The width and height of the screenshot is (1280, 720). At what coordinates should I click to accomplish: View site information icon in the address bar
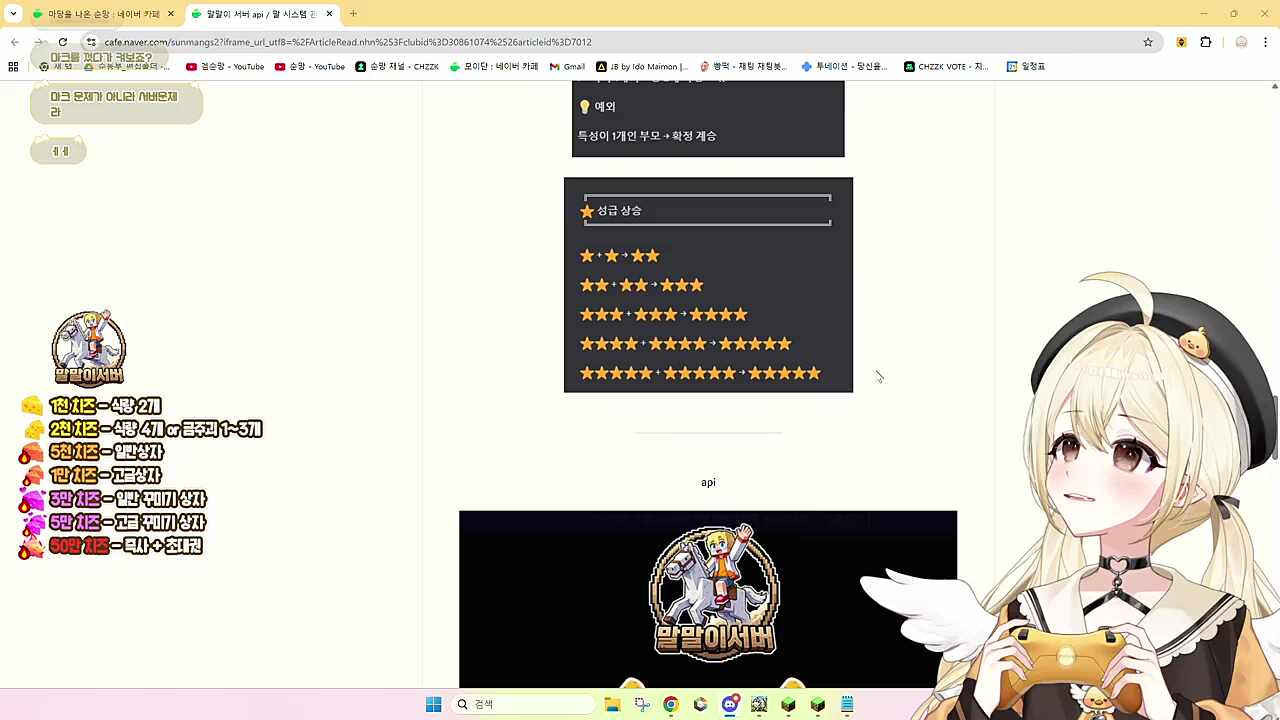click(91, 42)
